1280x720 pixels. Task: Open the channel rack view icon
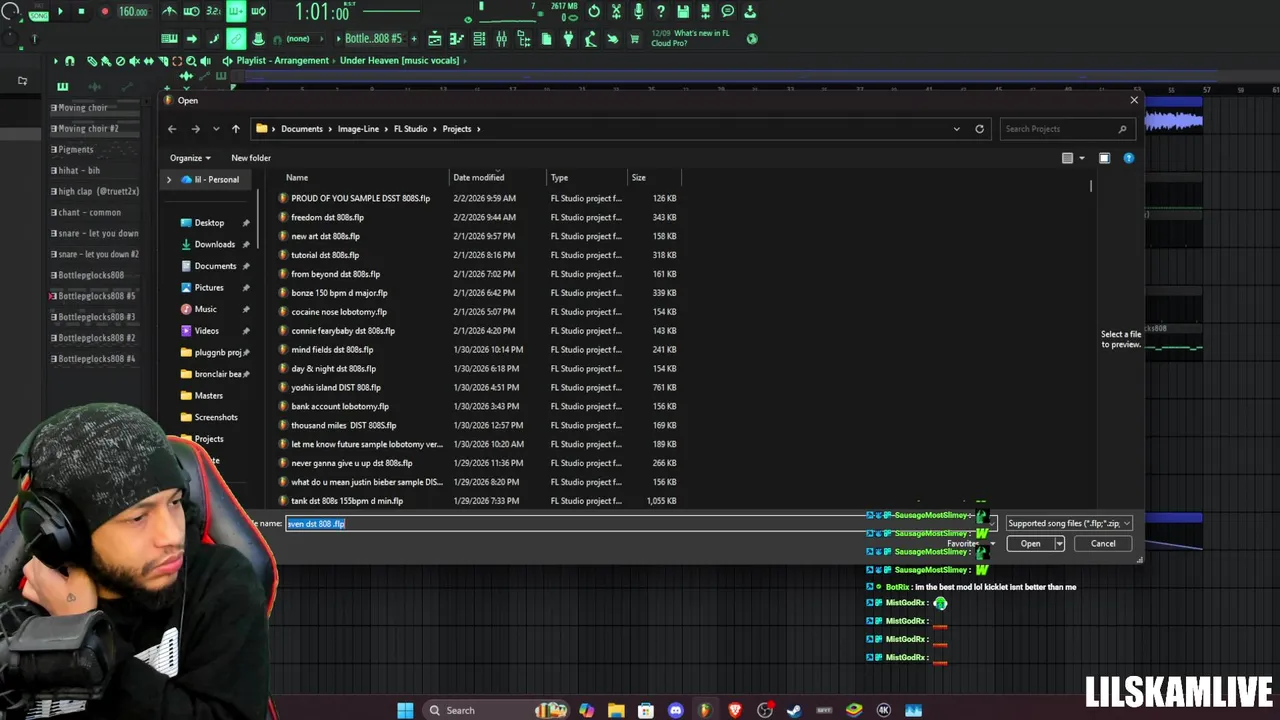[x=479, y=39]
